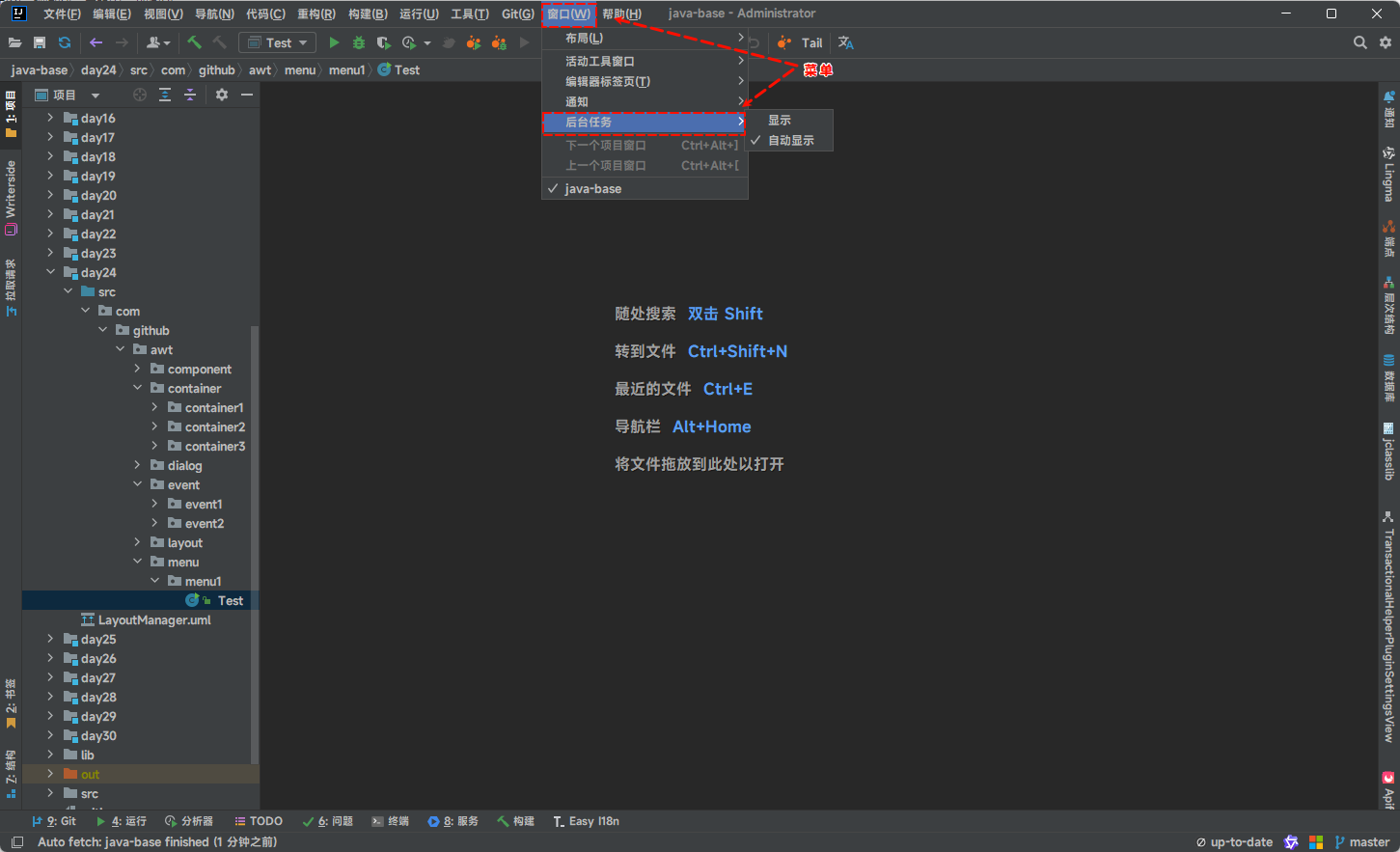Click the locate target crosshair icon
1400x852 pixels.
(140, 95)
